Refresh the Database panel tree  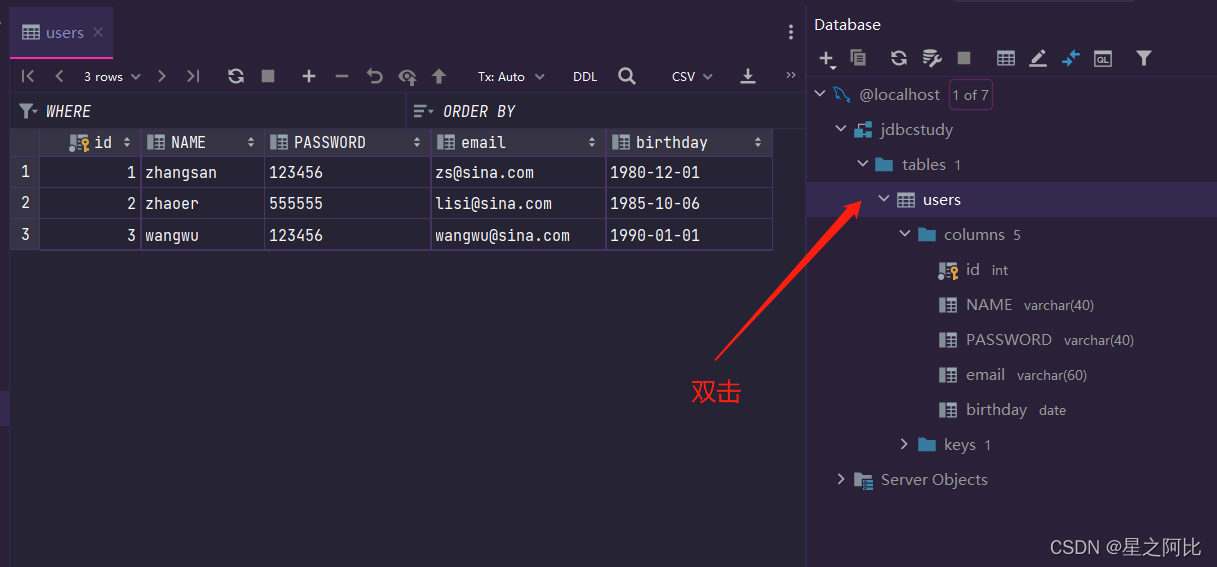(899, 58)
